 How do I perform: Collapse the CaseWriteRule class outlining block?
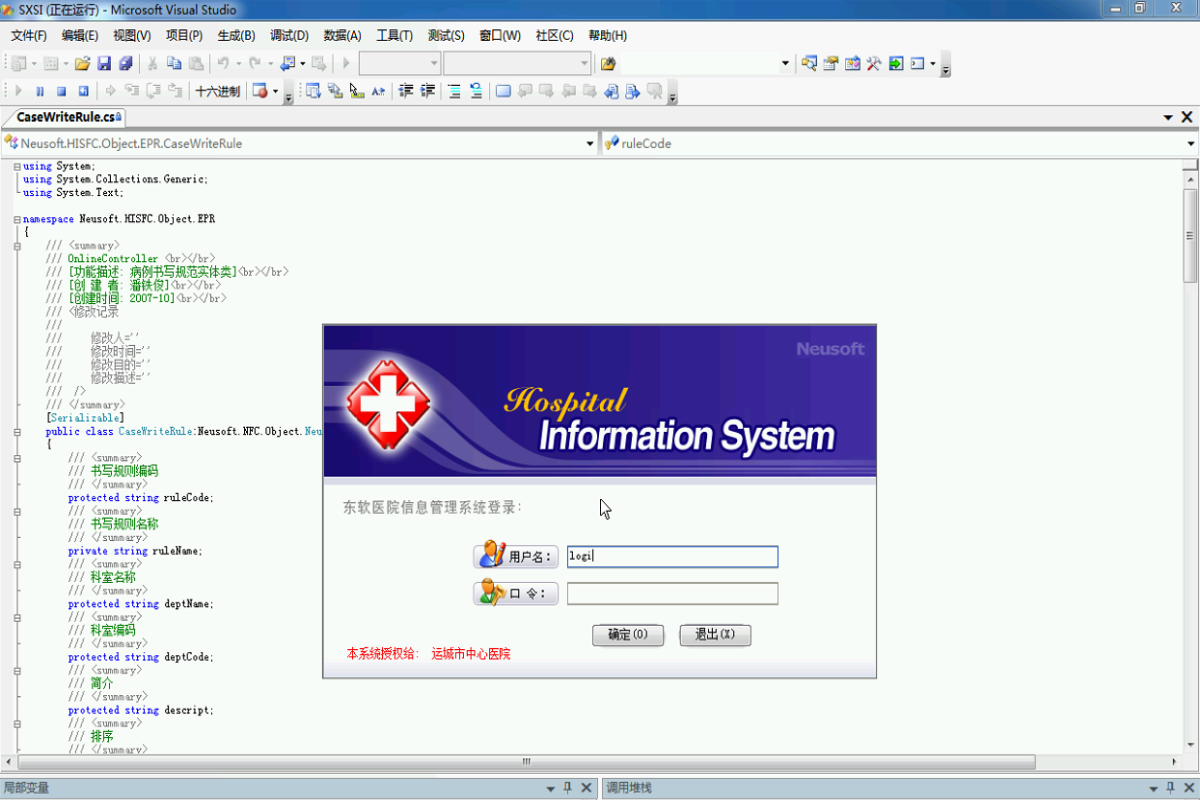pyautogui.click(x=17, y=431)
